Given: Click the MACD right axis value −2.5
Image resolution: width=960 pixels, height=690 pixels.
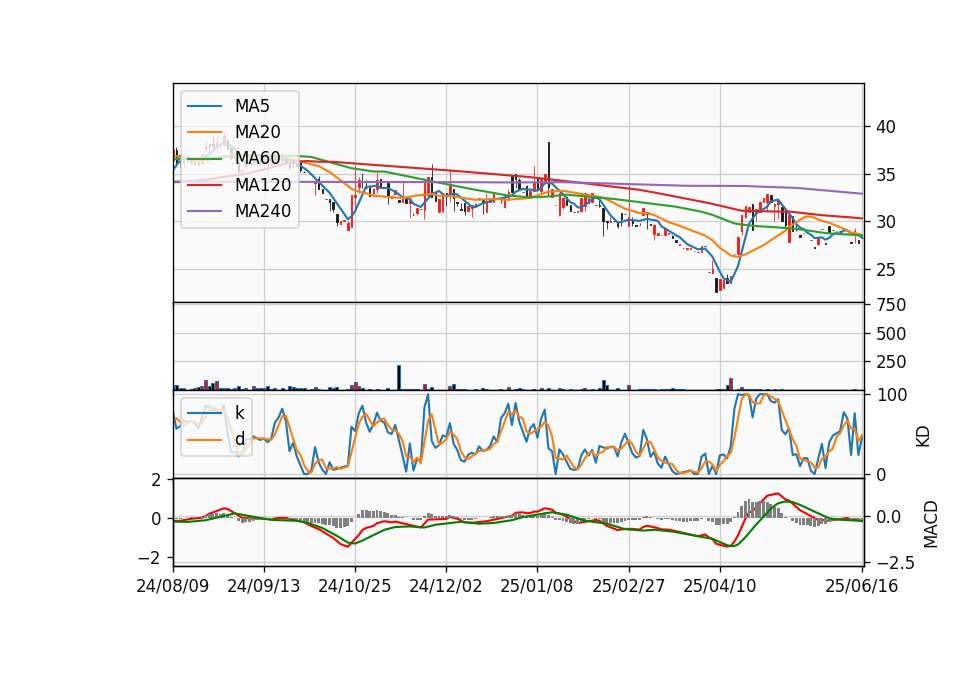Looking at the screenshot, I should [x=896, y=563].
